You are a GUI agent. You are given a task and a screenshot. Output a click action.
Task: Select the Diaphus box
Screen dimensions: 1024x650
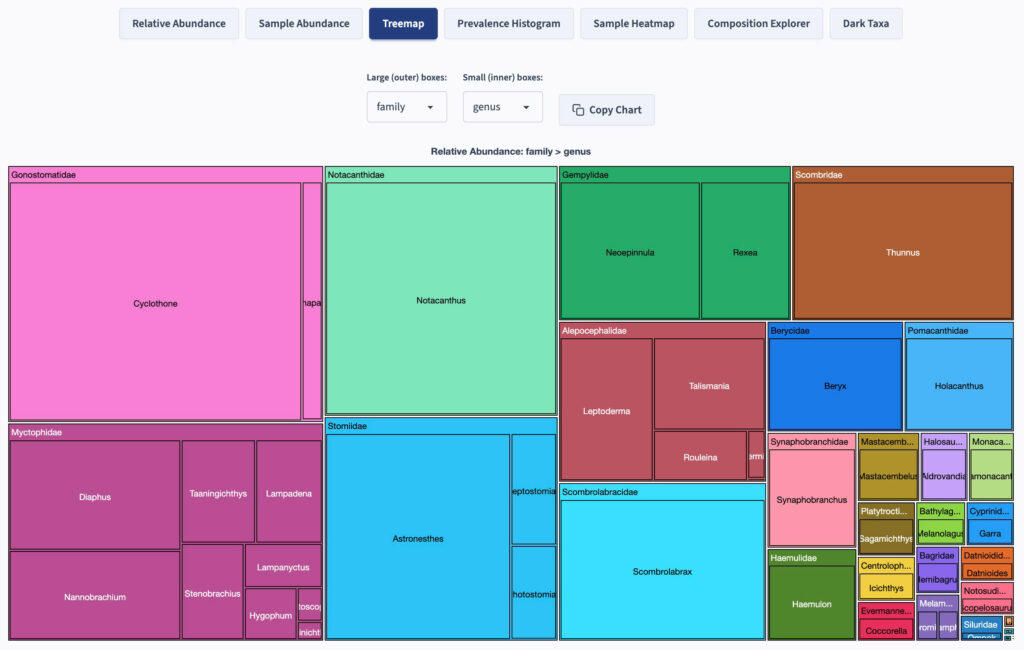point(95,495)
